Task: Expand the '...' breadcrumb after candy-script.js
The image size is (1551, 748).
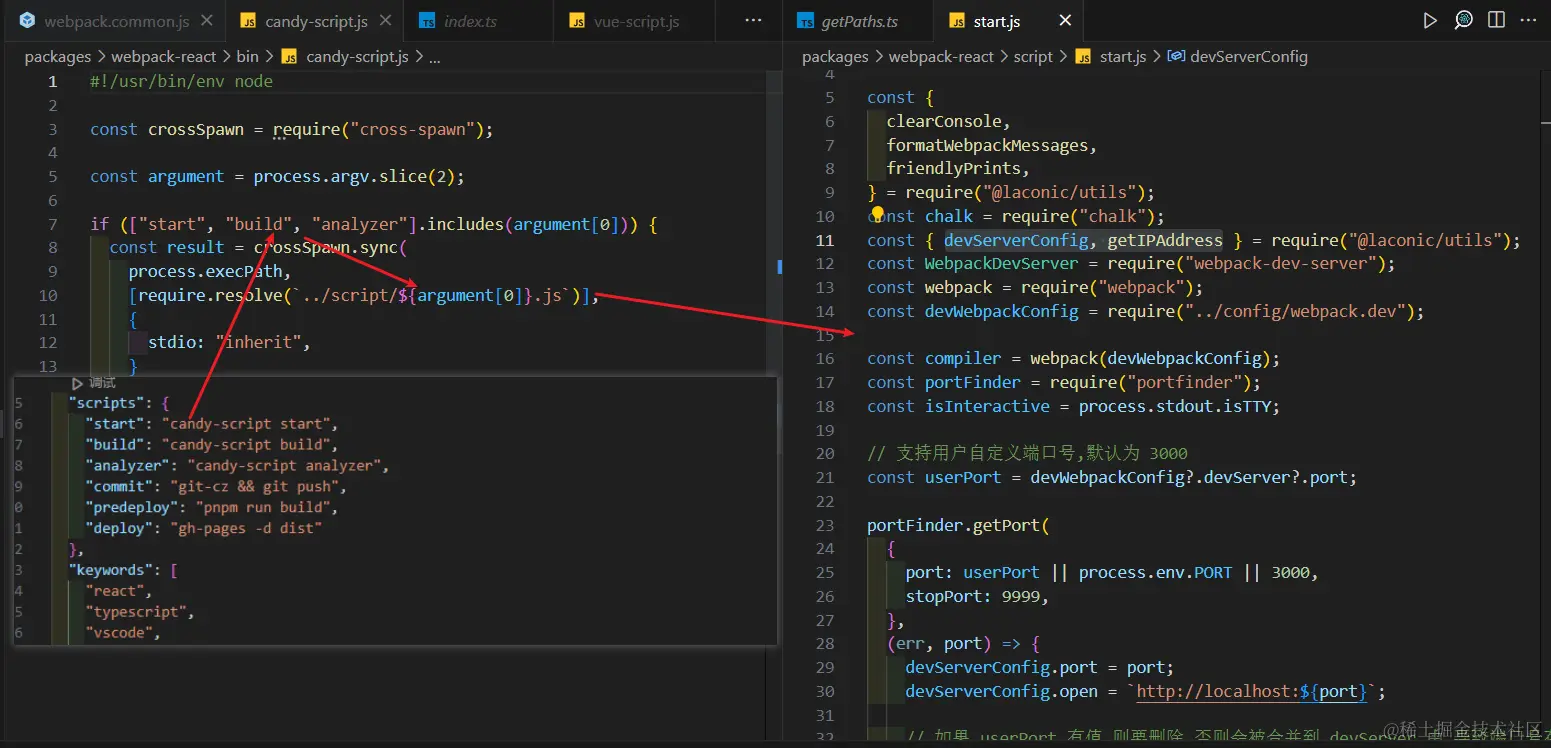Action: point(434,58)
